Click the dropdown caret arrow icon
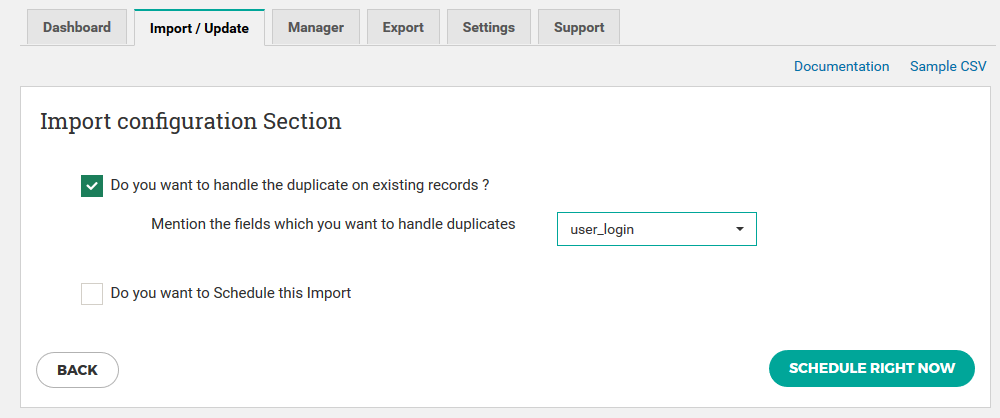1000x418 pixels. 740,228
